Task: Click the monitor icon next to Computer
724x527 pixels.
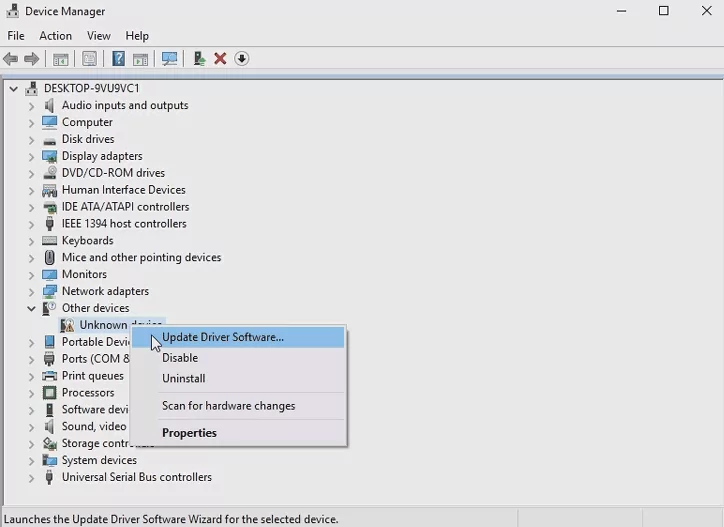Action: point(49,122)
